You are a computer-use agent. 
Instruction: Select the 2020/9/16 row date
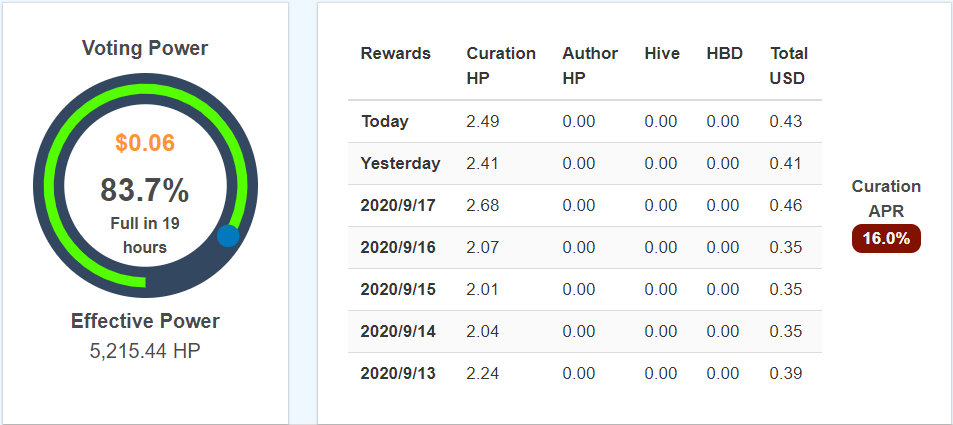click(x=399, y=247)
